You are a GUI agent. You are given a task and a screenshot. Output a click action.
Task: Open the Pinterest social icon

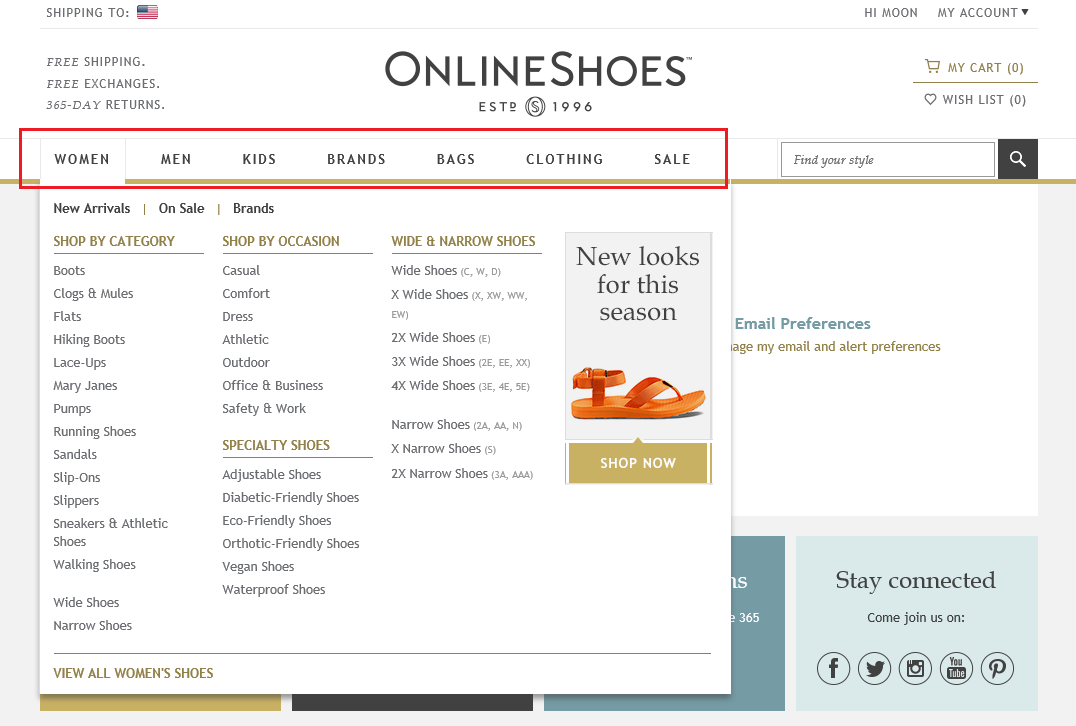(x=997, y=668)
